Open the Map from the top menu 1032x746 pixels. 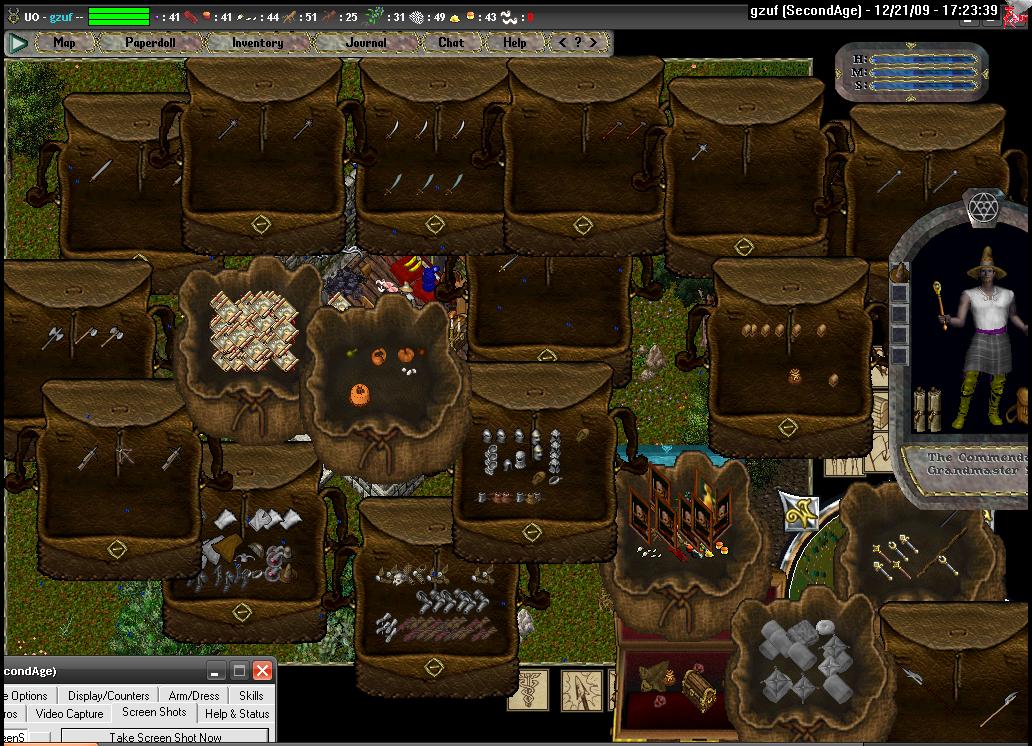(x=65, y=43)
